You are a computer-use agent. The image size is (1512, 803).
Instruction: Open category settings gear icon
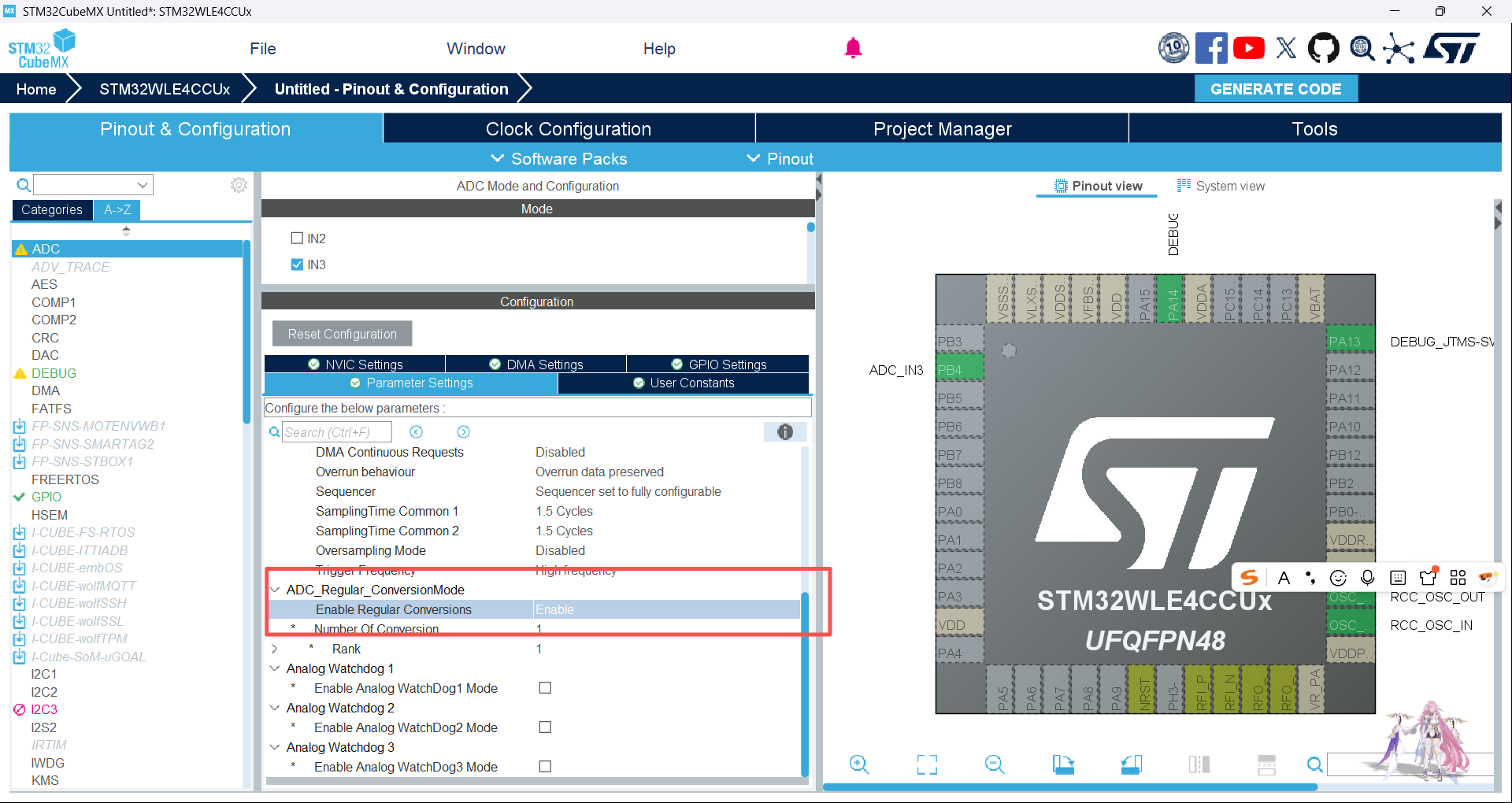tap(239, 185)
